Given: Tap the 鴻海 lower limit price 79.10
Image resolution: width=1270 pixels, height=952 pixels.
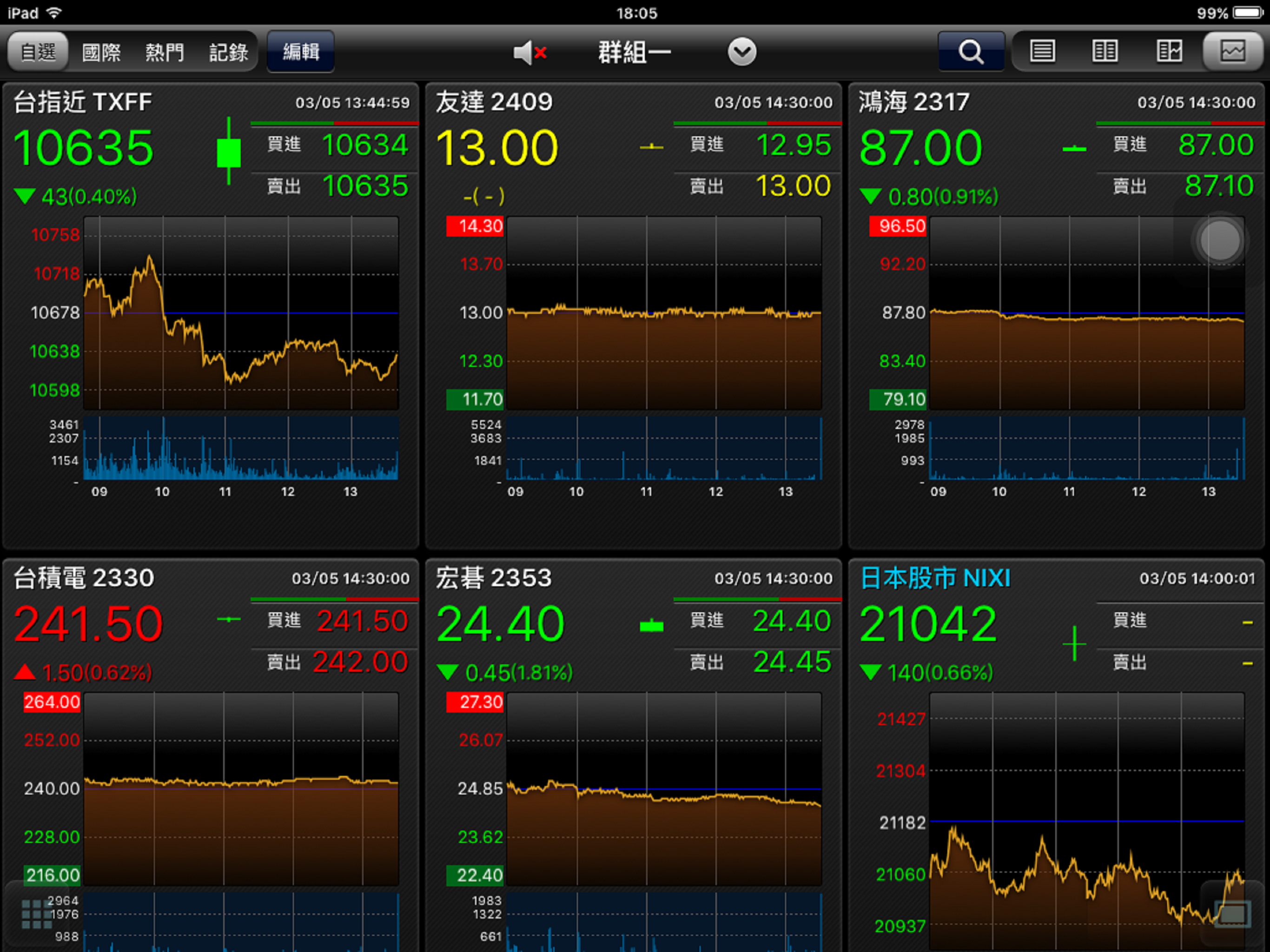Looking at the screenshot, I should (898, 399).
